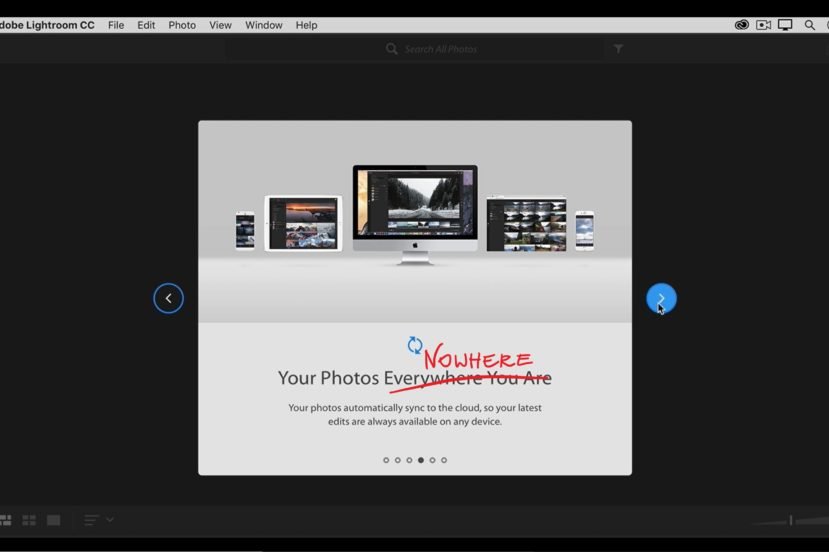
Task: Jump to first slide page dot
Action: point(386,460)
